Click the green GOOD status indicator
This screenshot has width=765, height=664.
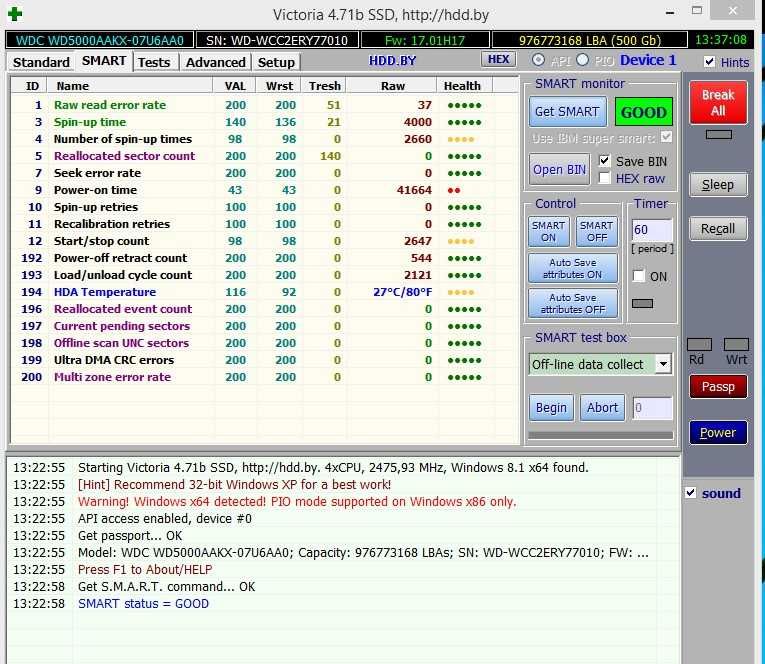tap(644, 112)
